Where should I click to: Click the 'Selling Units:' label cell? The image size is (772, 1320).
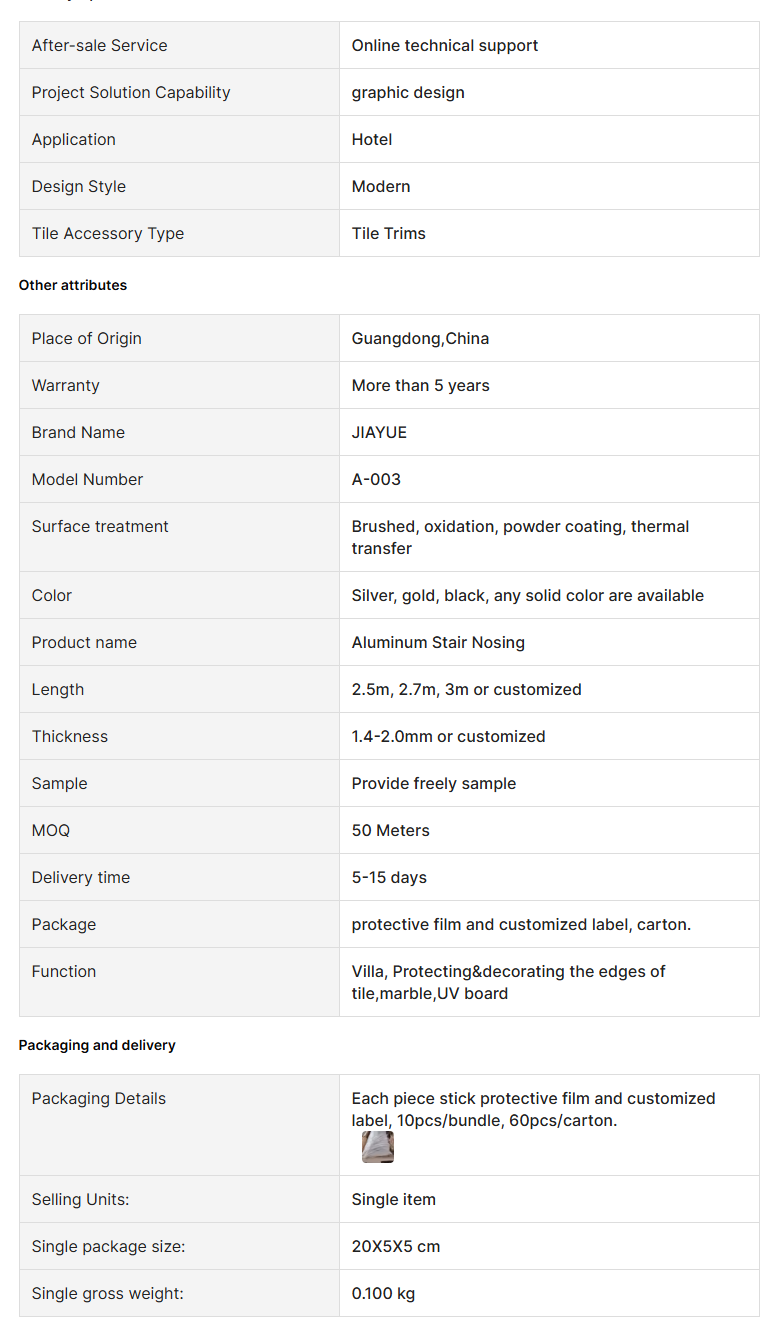[80, 1199]
